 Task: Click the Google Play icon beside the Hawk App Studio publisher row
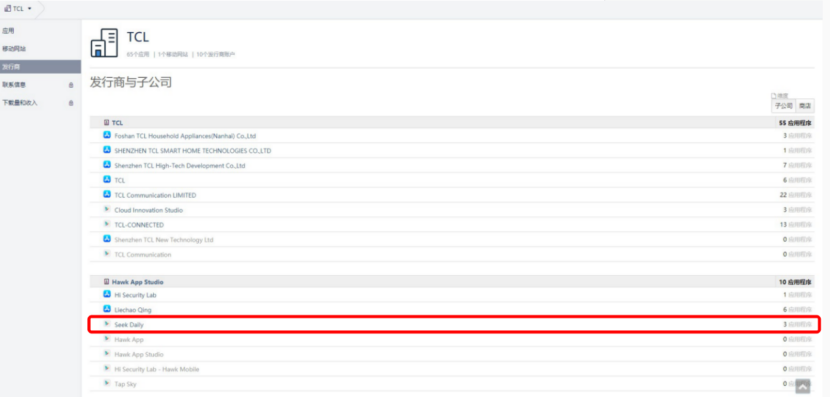[107, 354]
